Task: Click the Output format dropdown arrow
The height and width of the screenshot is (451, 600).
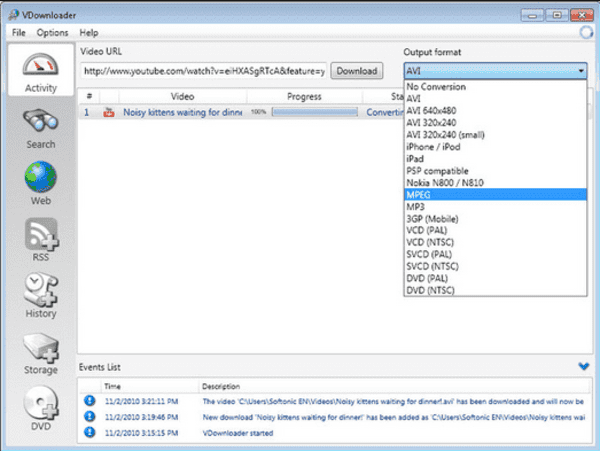Action: (x=581, y=71)
